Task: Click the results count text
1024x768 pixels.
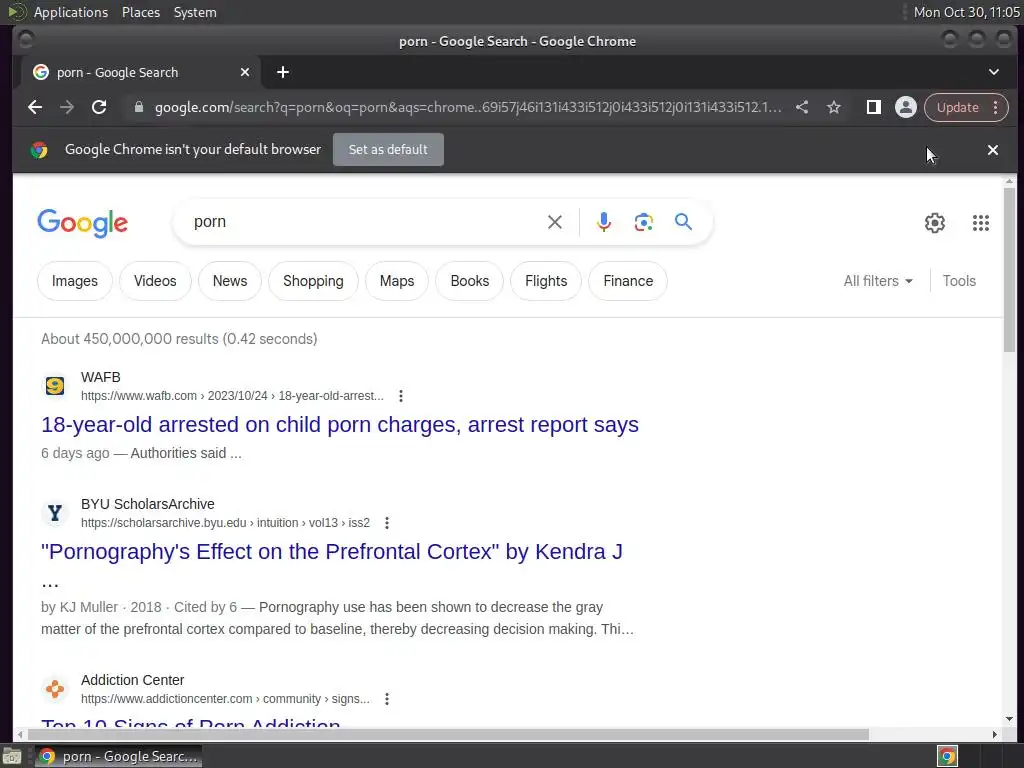Action: pyautogui.click(x=179, y=340)
